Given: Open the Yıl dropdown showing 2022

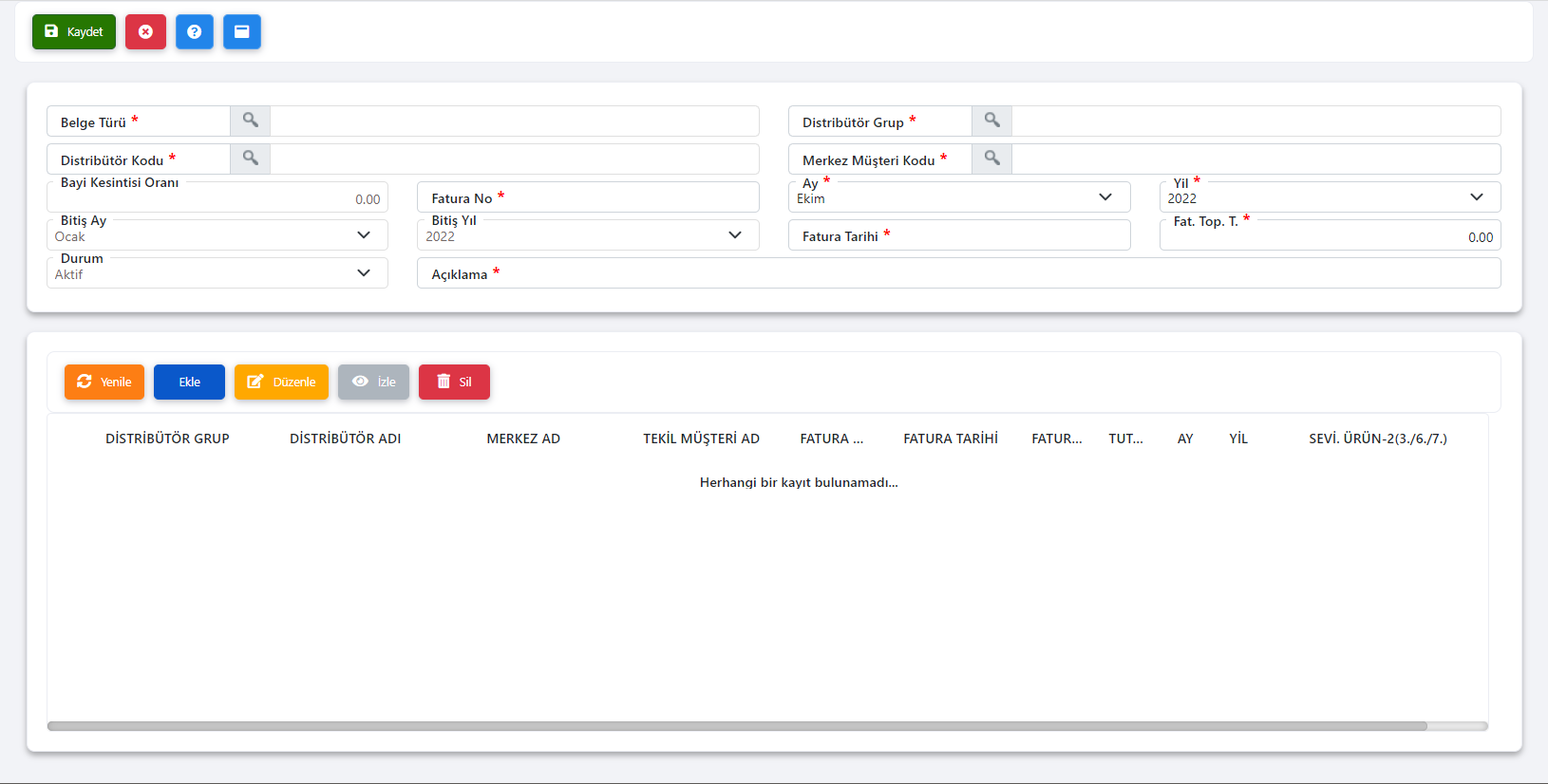Looking at the screenshot, I should point(1329,197).
